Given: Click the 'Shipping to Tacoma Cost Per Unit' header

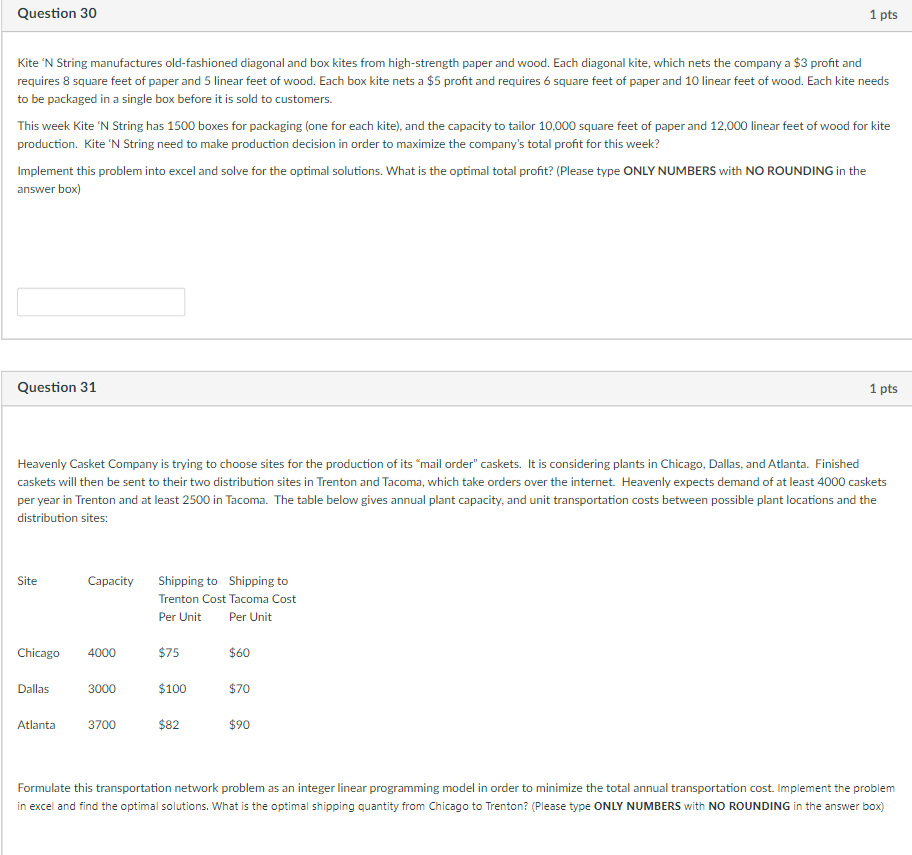Looking at the screenshot, I should (262, 598).
